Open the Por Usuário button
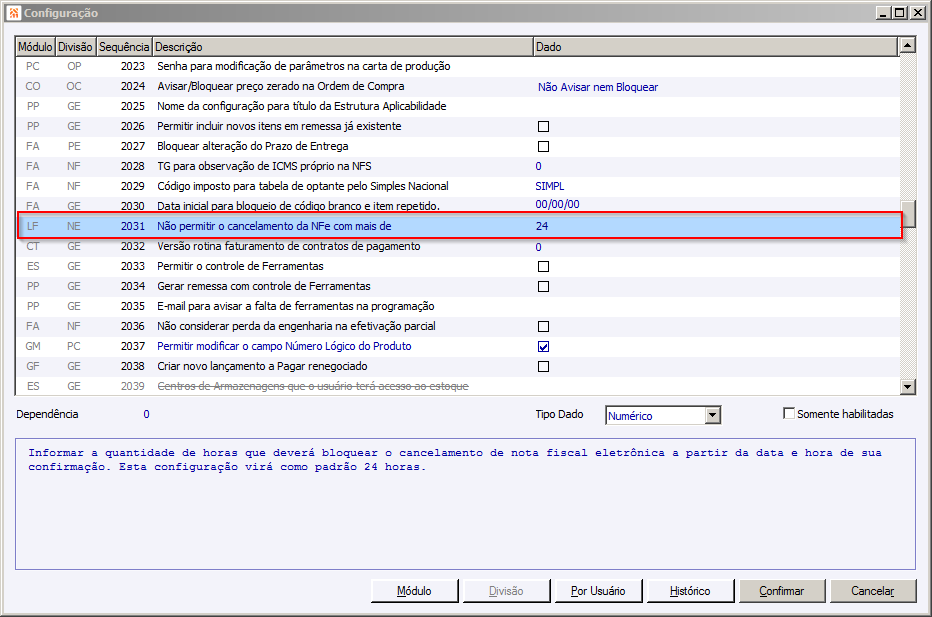The image size is (932, 617). click(598, 591)
